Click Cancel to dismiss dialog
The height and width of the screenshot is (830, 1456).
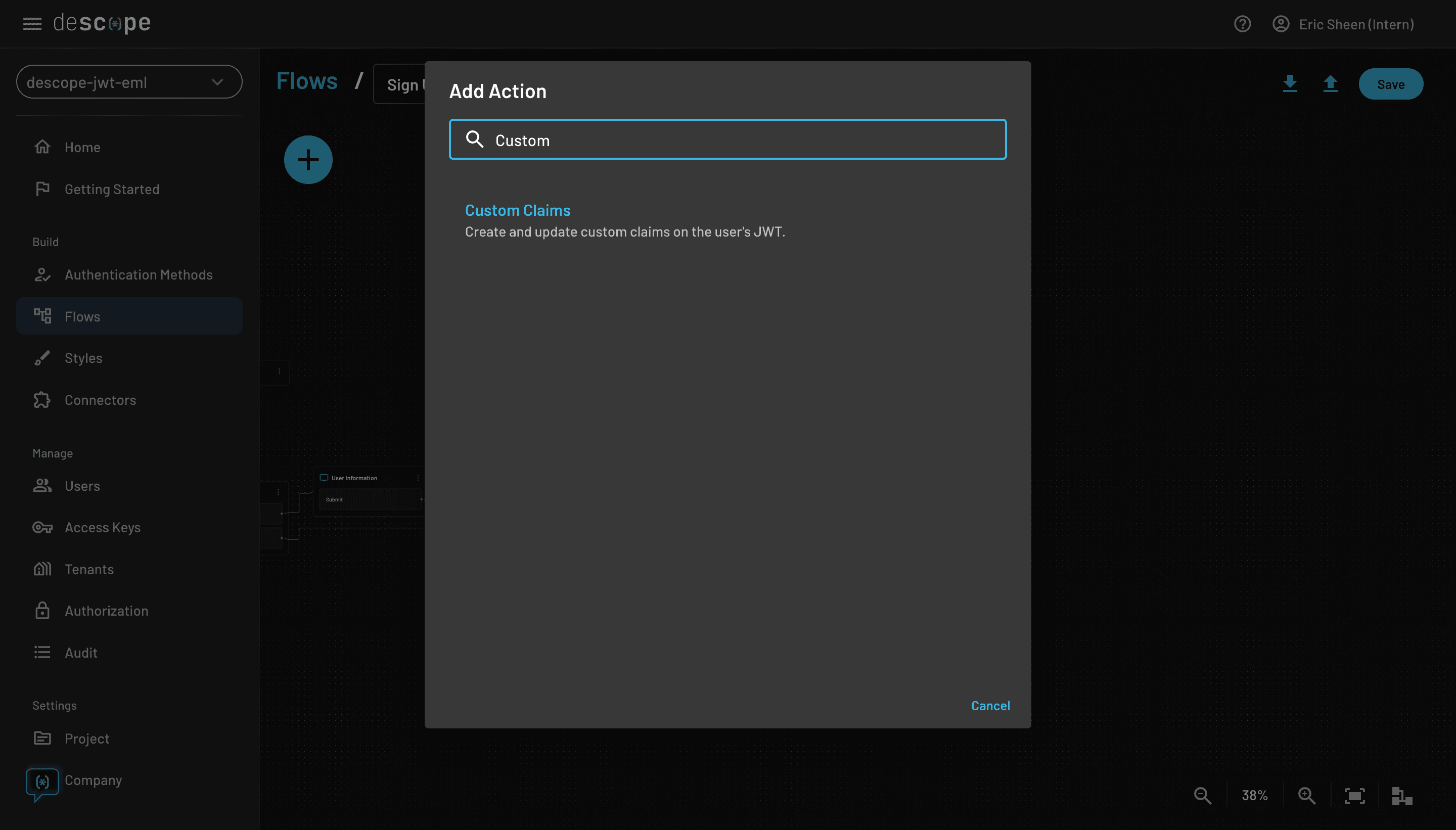[x=990, y=705]
